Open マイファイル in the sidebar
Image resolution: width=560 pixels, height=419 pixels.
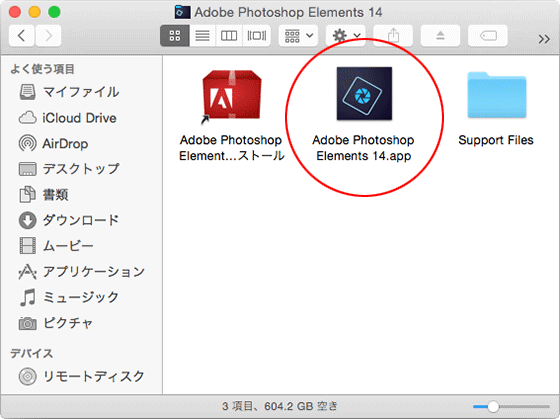[x=81, y=92]
